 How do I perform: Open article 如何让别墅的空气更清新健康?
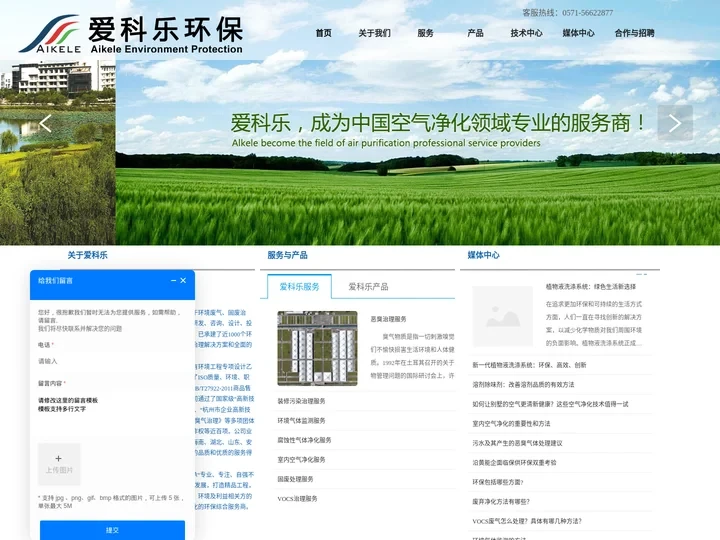click(550, 404)
